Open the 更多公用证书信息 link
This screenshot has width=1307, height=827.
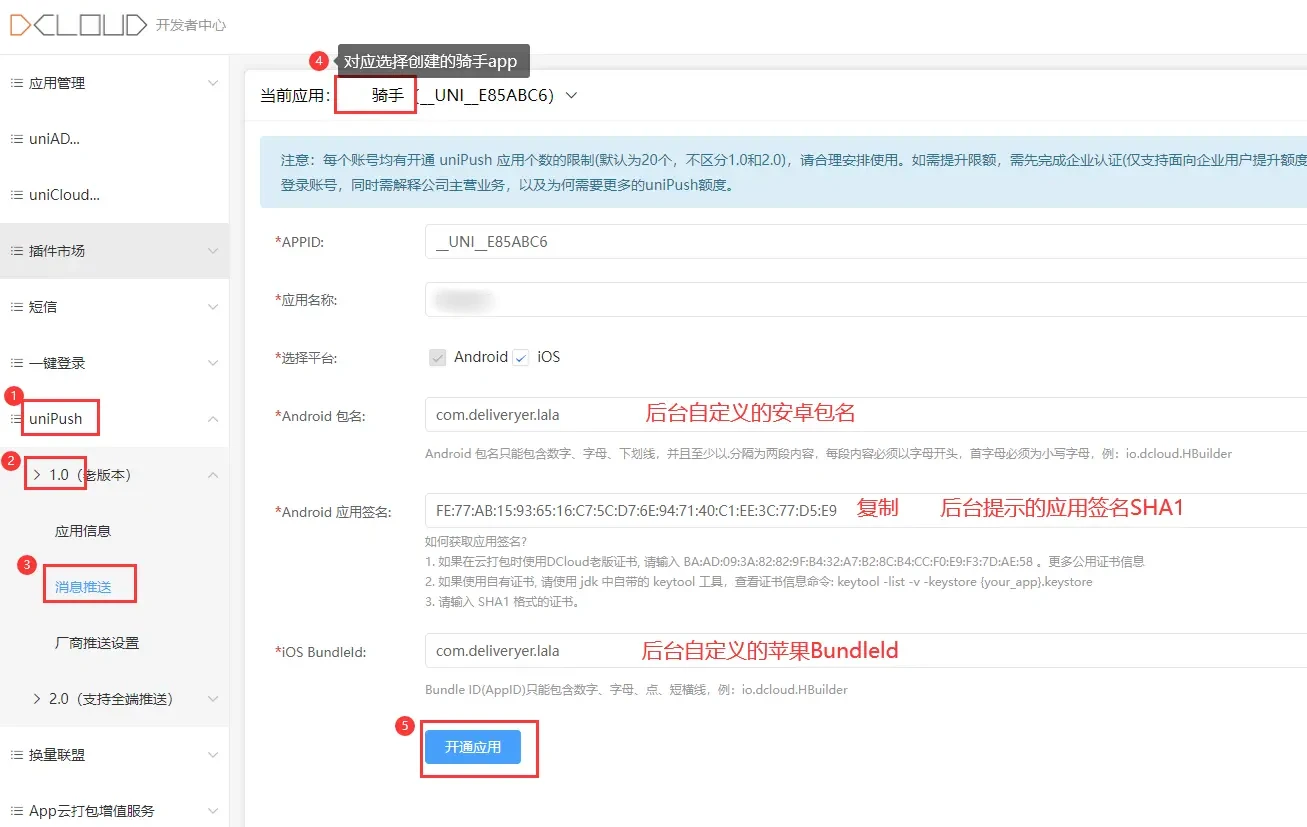pos(1096,562)
